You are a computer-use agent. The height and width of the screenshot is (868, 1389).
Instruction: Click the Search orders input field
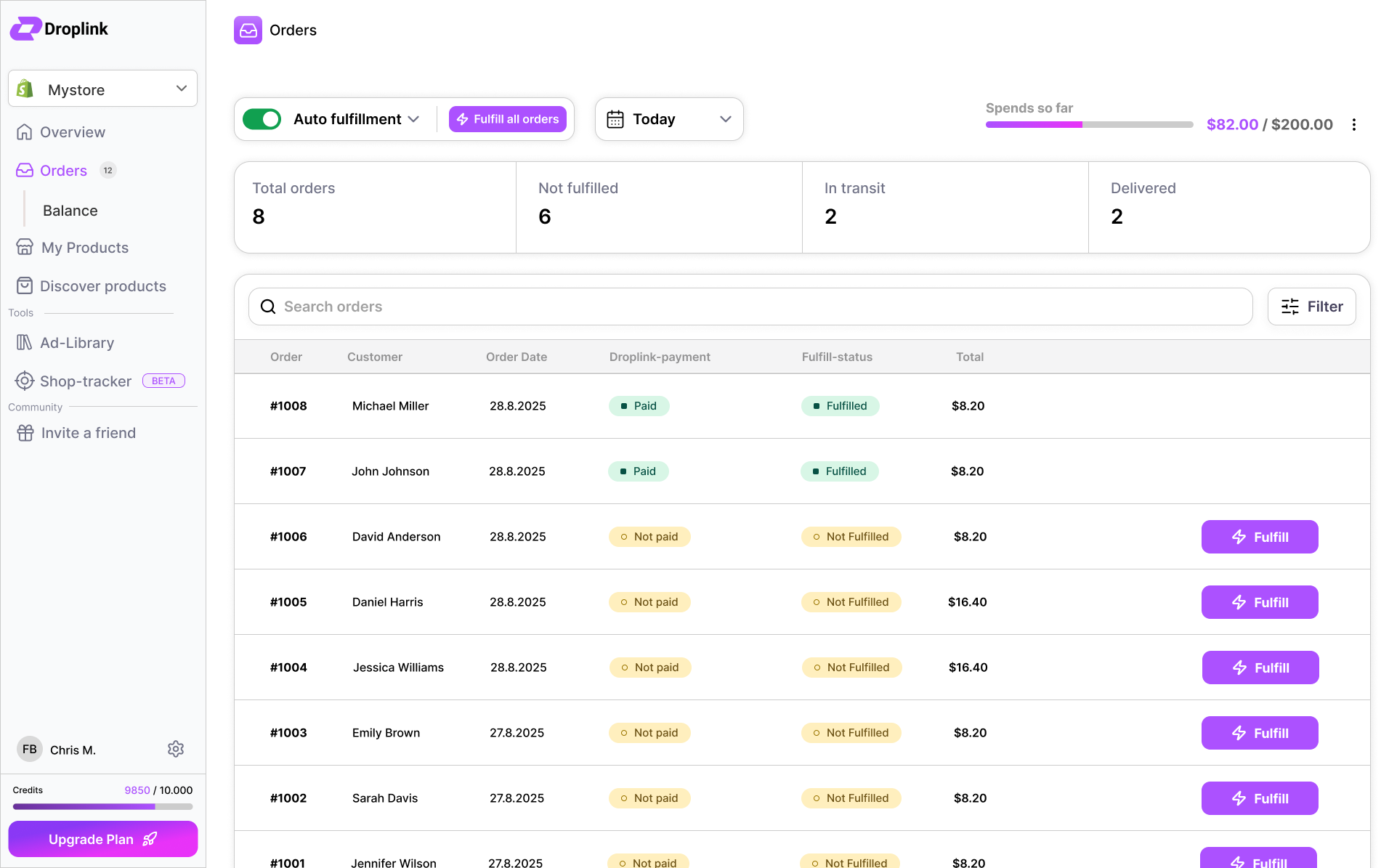[x=750, y=307]
